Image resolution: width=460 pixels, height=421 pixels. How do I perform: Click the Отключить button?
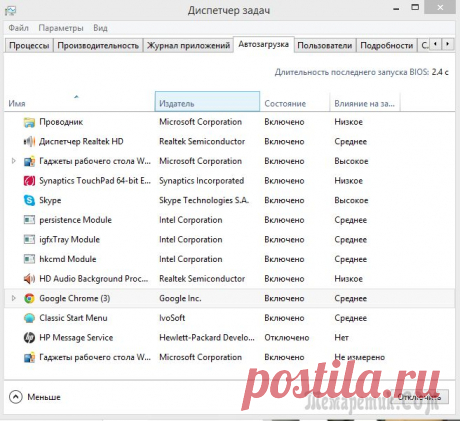pyautogui.click(x=419, y=397)
